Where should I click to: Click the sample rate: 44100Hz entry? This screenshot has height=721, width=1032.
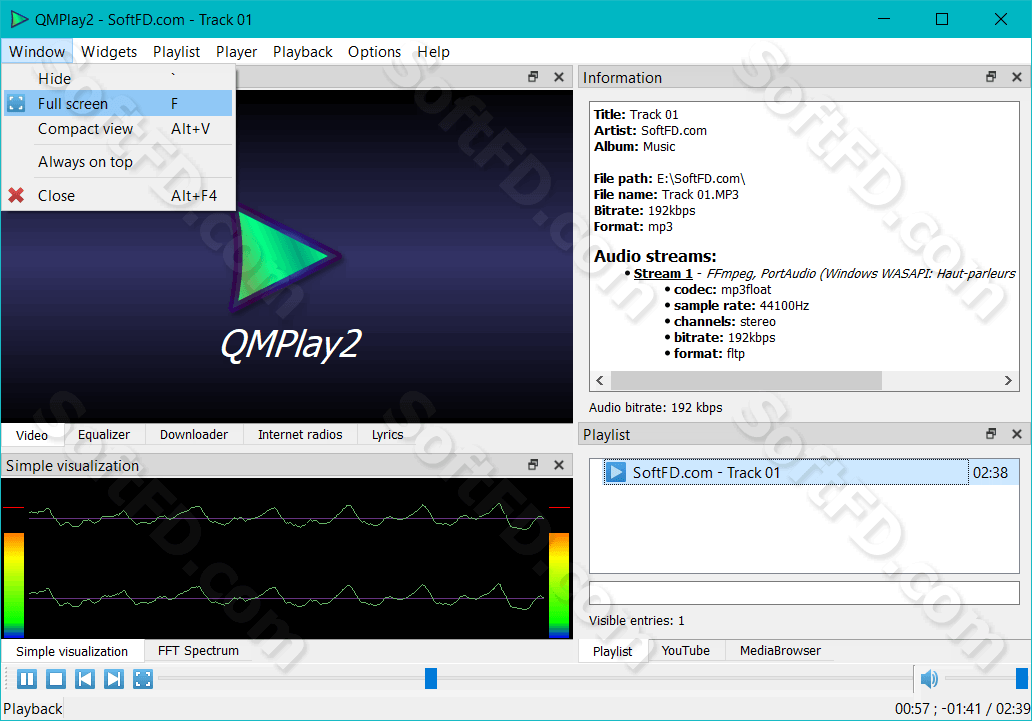tap(741, 306)
